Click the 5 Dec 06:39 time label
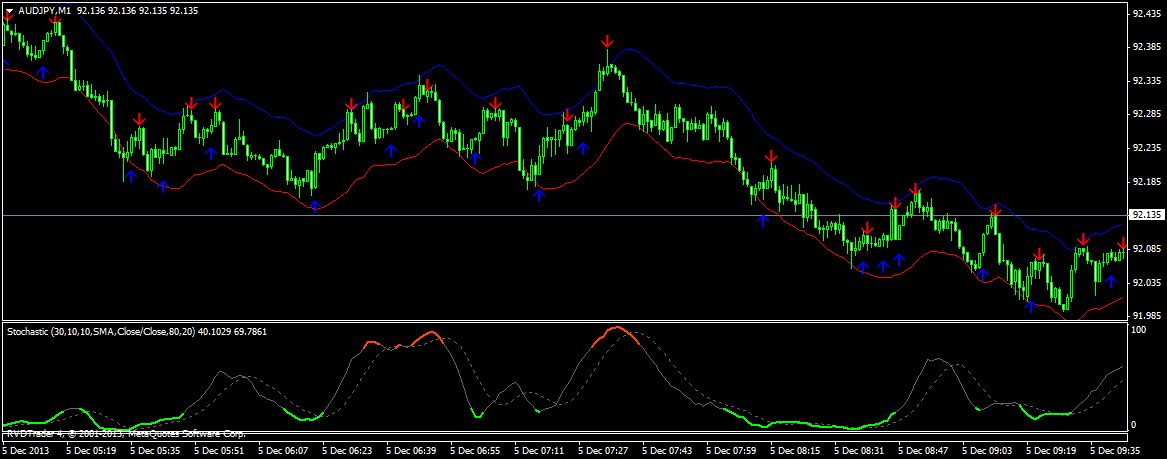Screen dimensions: 1167x459 point(411,450)
